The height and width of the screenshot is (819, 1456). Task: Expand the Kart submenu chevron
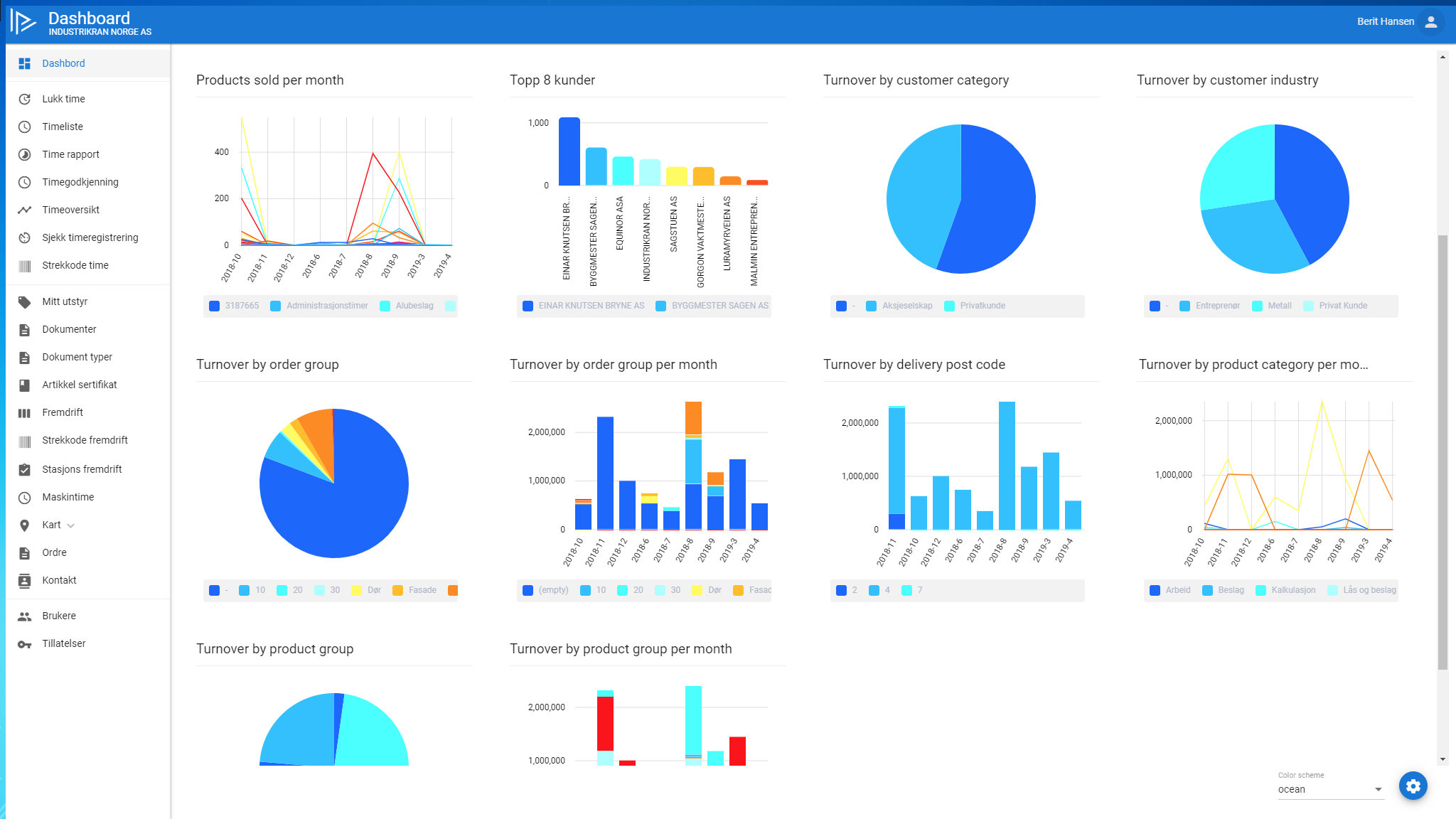70,525
